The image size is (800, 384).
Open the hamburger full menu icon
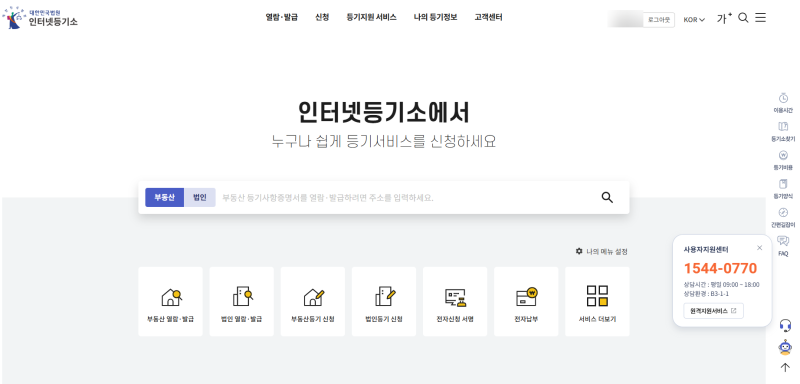tap(760, 18)
